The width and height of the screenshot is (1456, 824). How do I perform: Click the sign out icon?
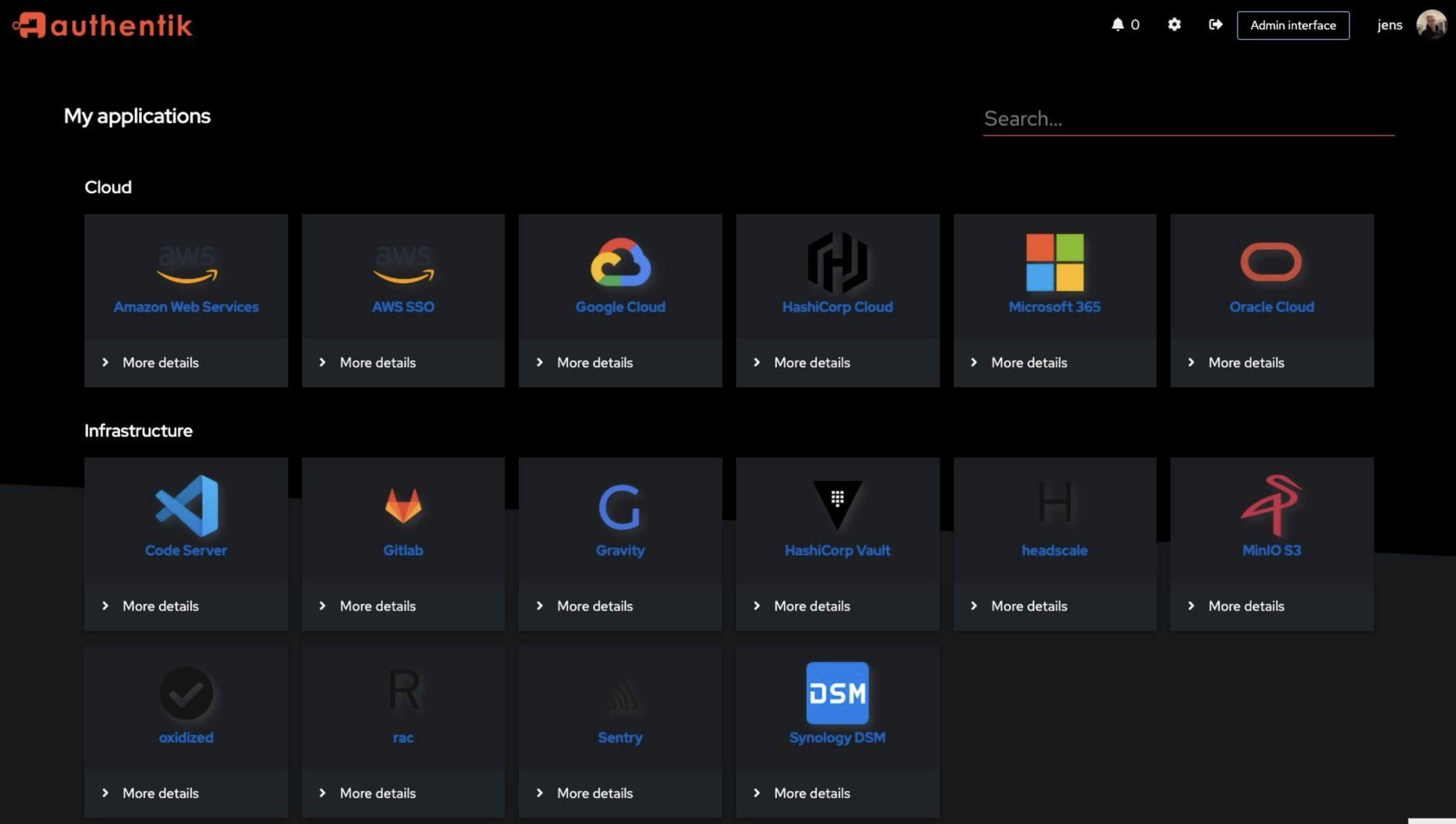coord(1215,24)
